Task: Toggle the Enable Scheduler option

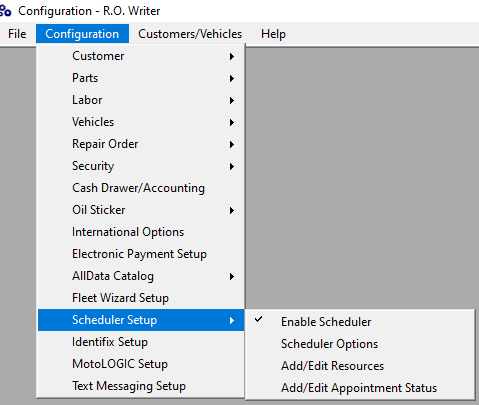Action: [360, 322]
